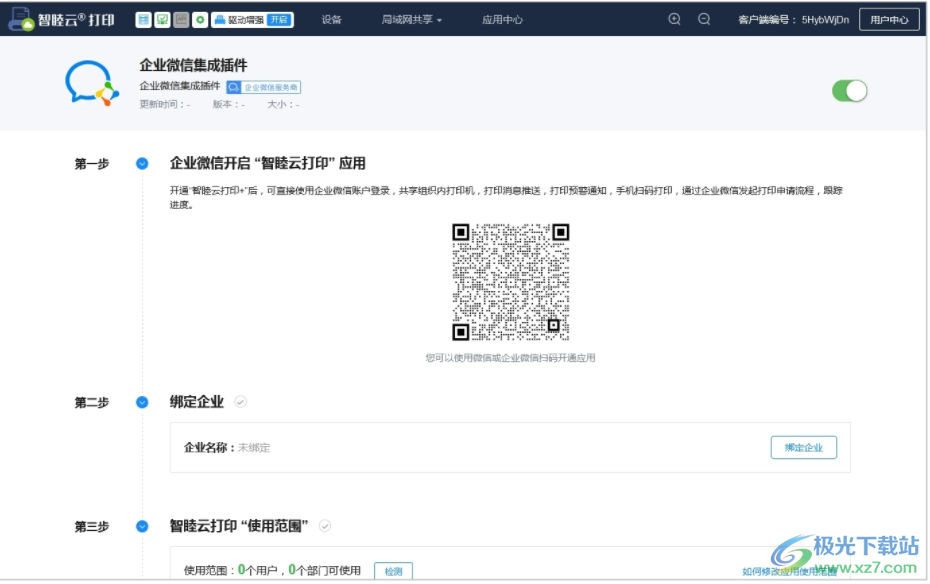Click the 企业微信集成插件 title
This screenshot has height=584, width=930.
(193, 65)
